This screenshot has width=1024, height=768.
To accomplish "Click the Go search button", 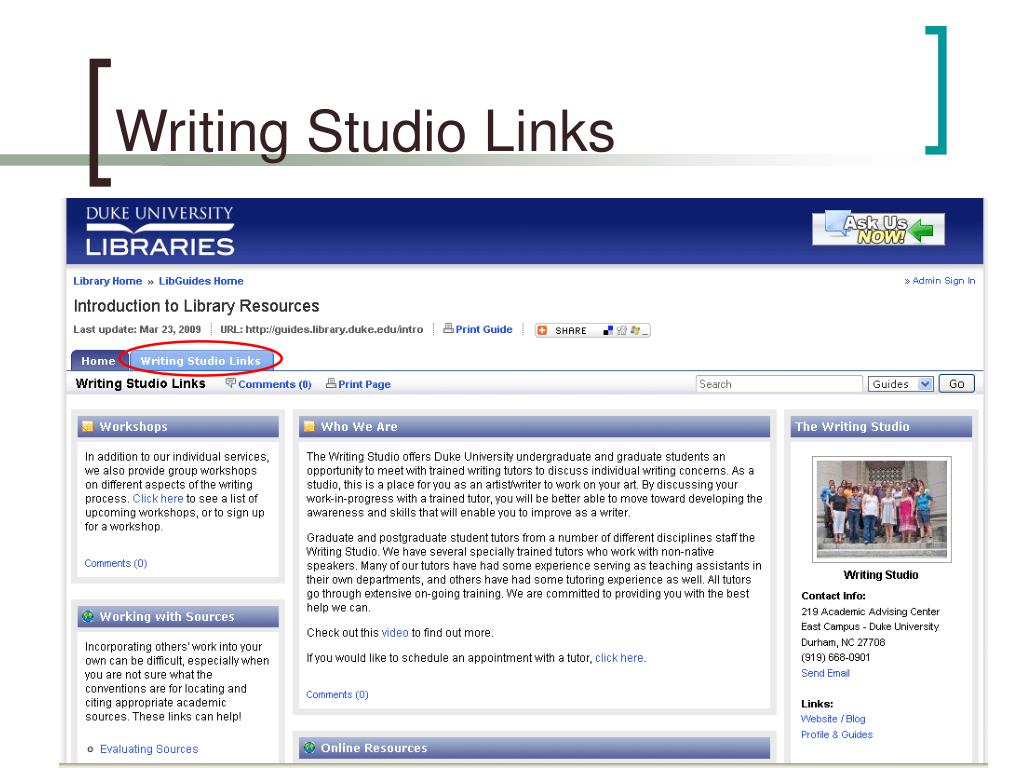I will (957, 384).
